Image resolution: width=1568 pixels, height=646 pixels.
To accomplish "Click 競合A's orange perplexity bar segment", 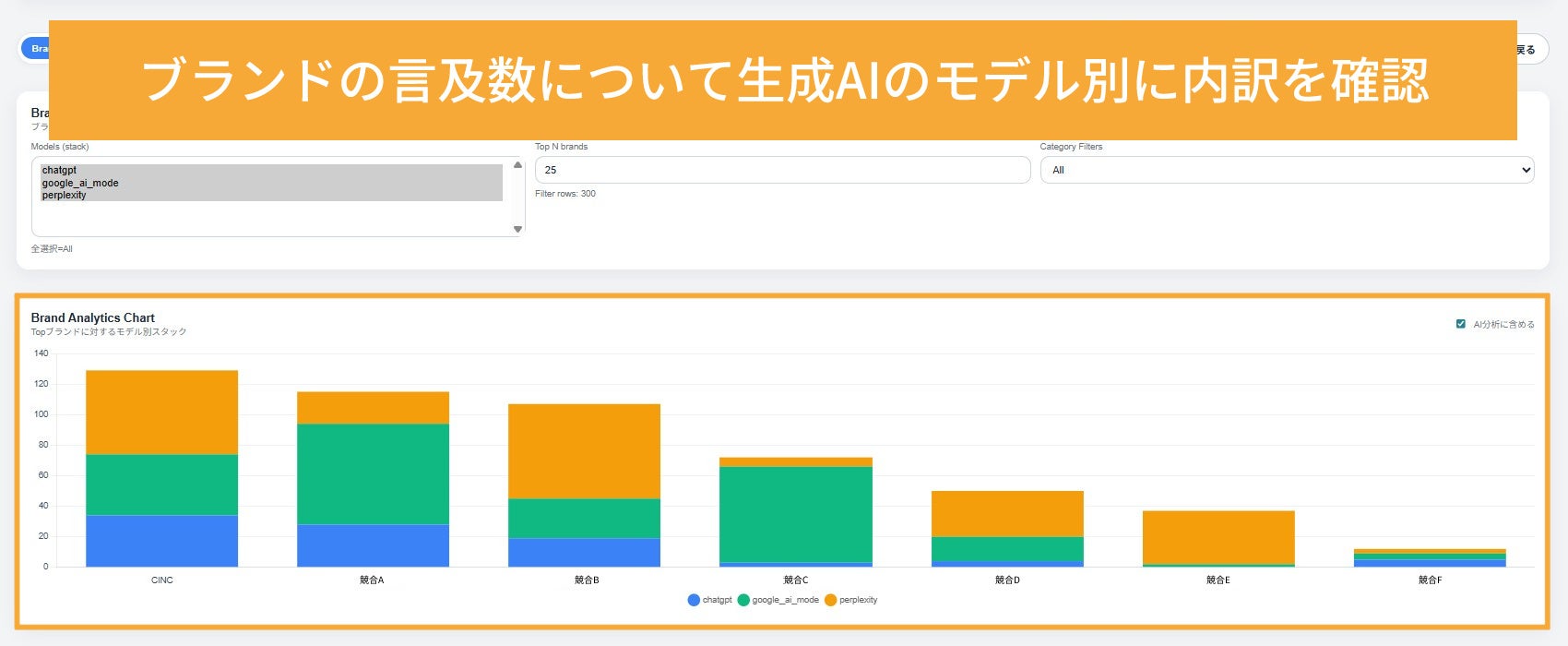I will [373, 408].
